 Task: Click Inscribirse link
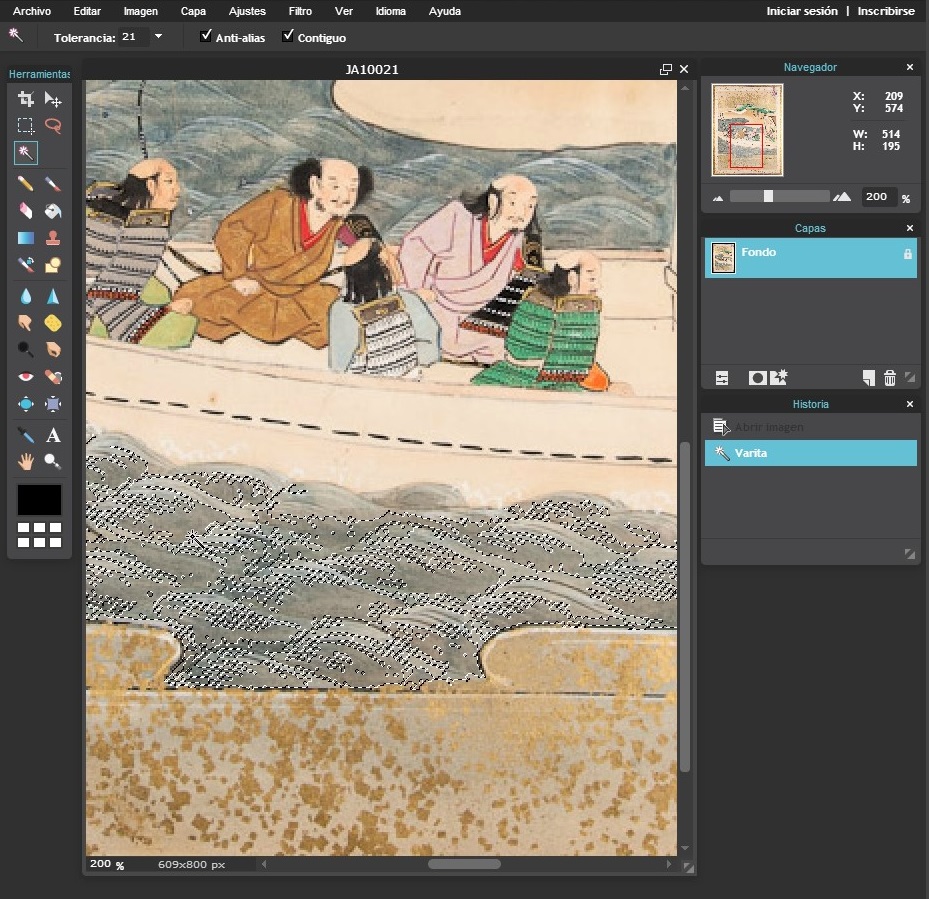[886, 11]
